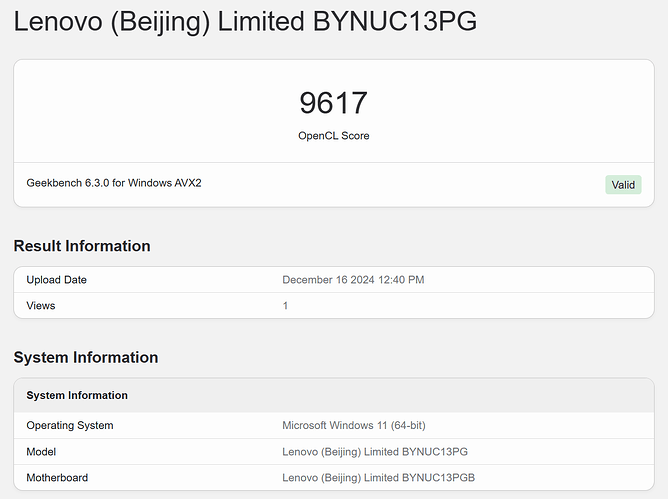
Task: Select the large System Information section heading
Action: pos(86,358)
